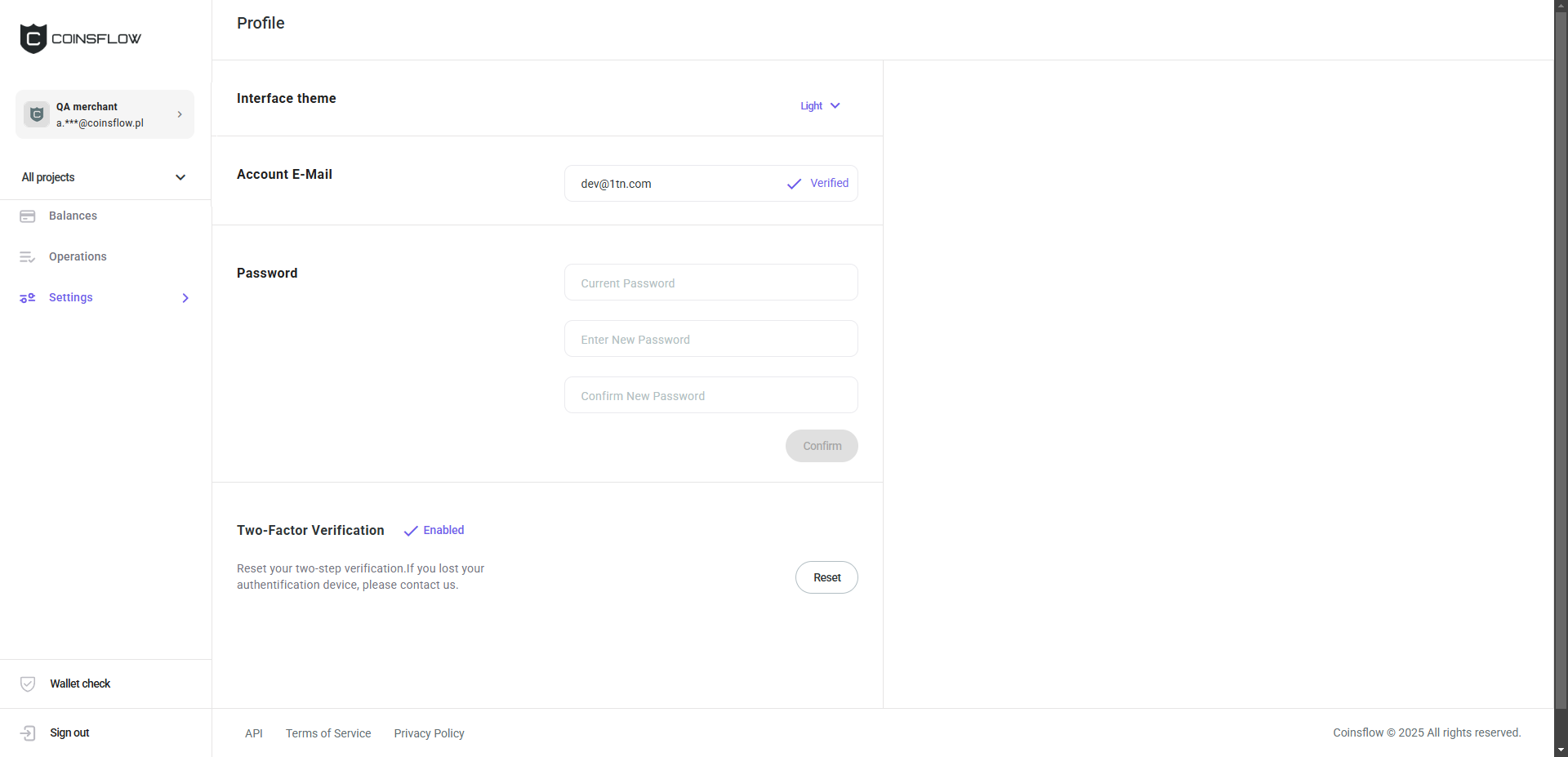Screen dimensions: 1568x757
Task: Click the Two-Factor Enabled checkmark
Action: pyautogui.click(x=411, y=531)
